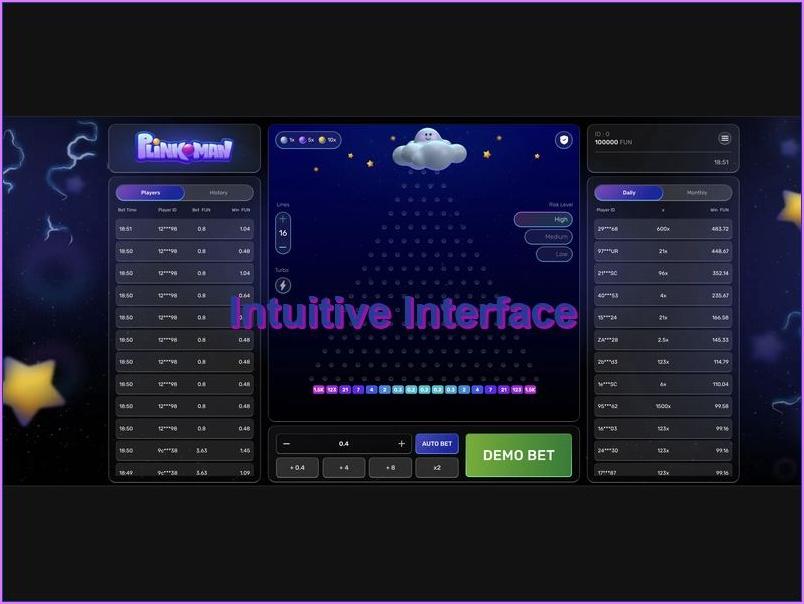804x604 pixels.
Task: Switch to the History tab
Action: click(x=217, y=192)
